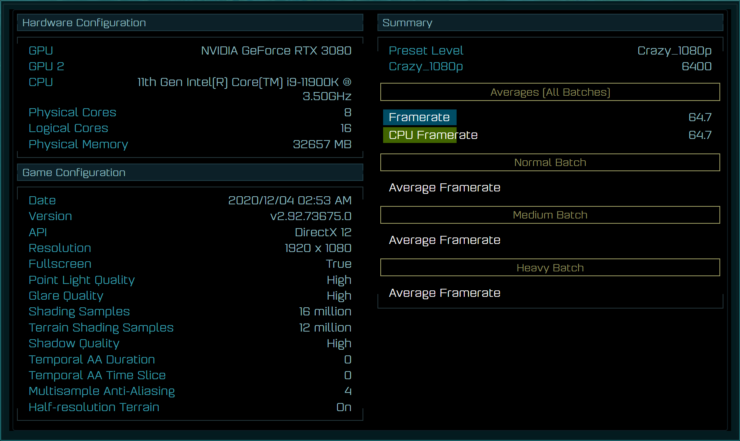Click the blue Framerate bar
The width and height of the screenshot is (740, 441).
(x=419, y=118)
